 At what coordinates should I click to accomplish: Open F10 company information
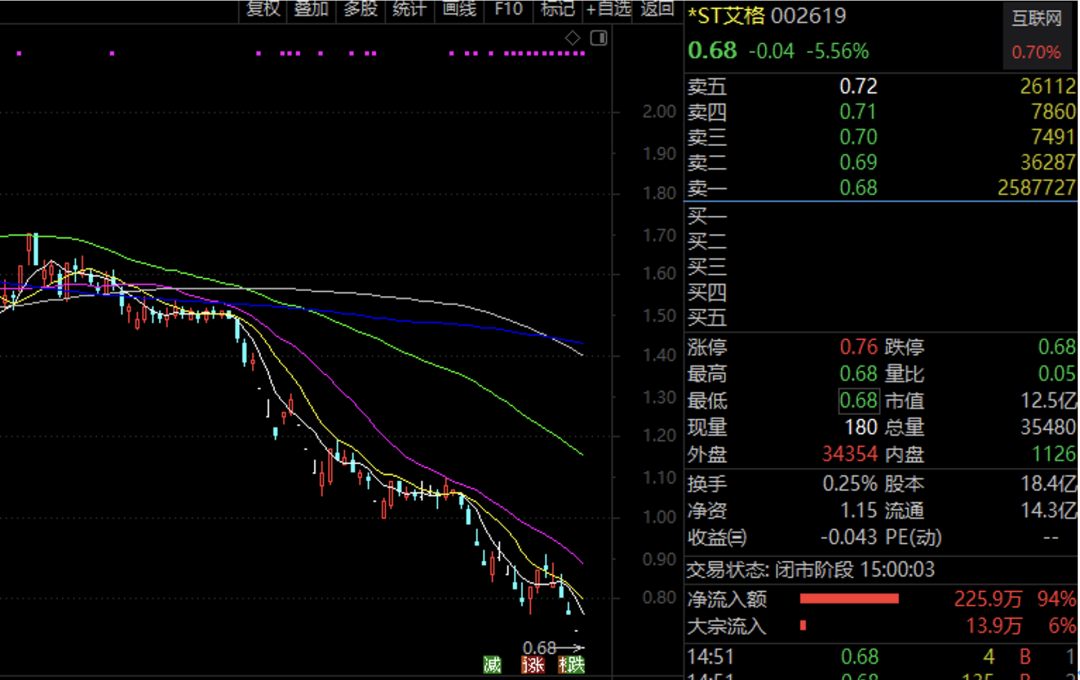[x=508, y=10]
